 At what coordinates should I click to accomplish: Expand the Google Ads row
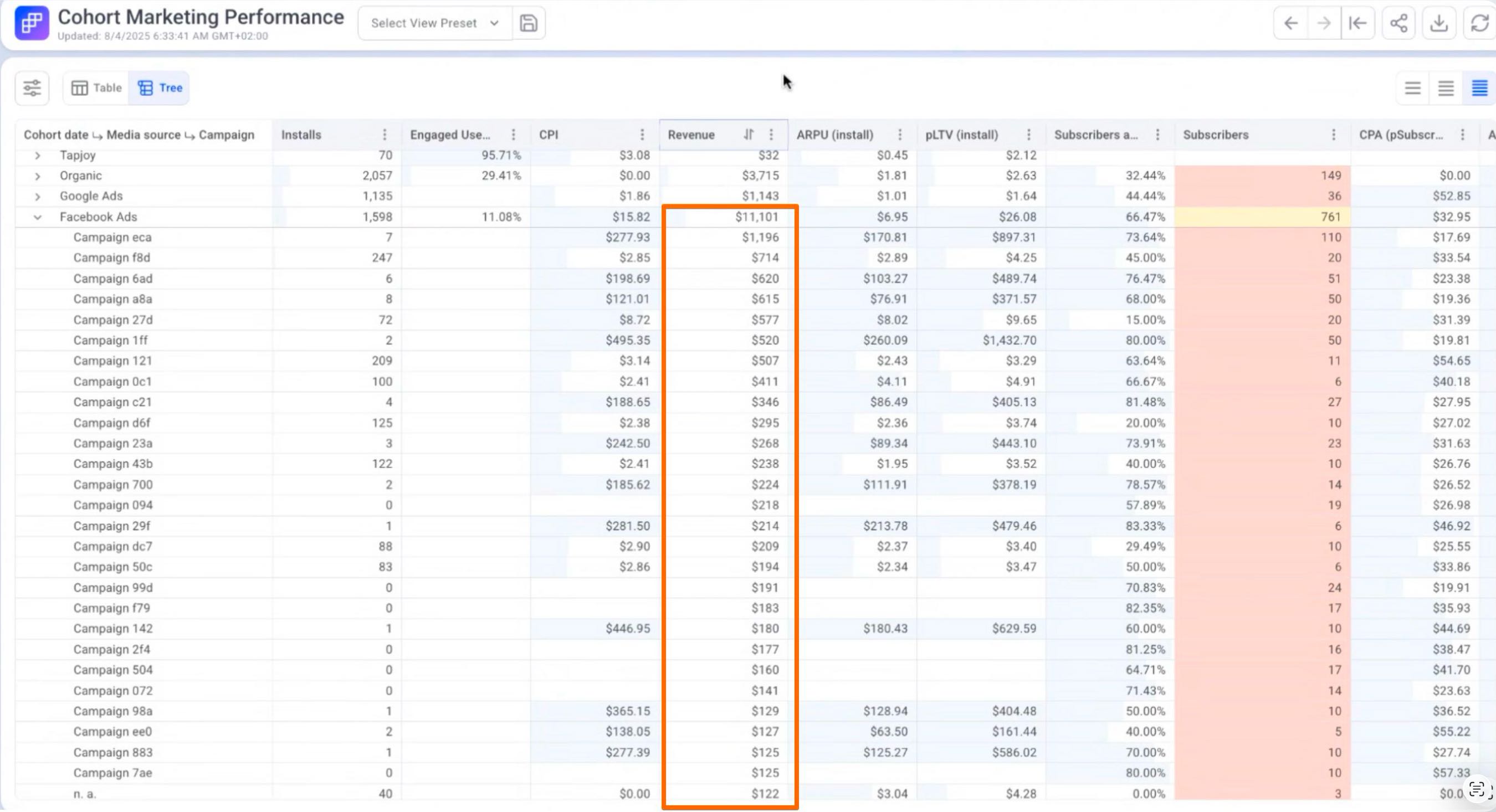coord(37,196)
